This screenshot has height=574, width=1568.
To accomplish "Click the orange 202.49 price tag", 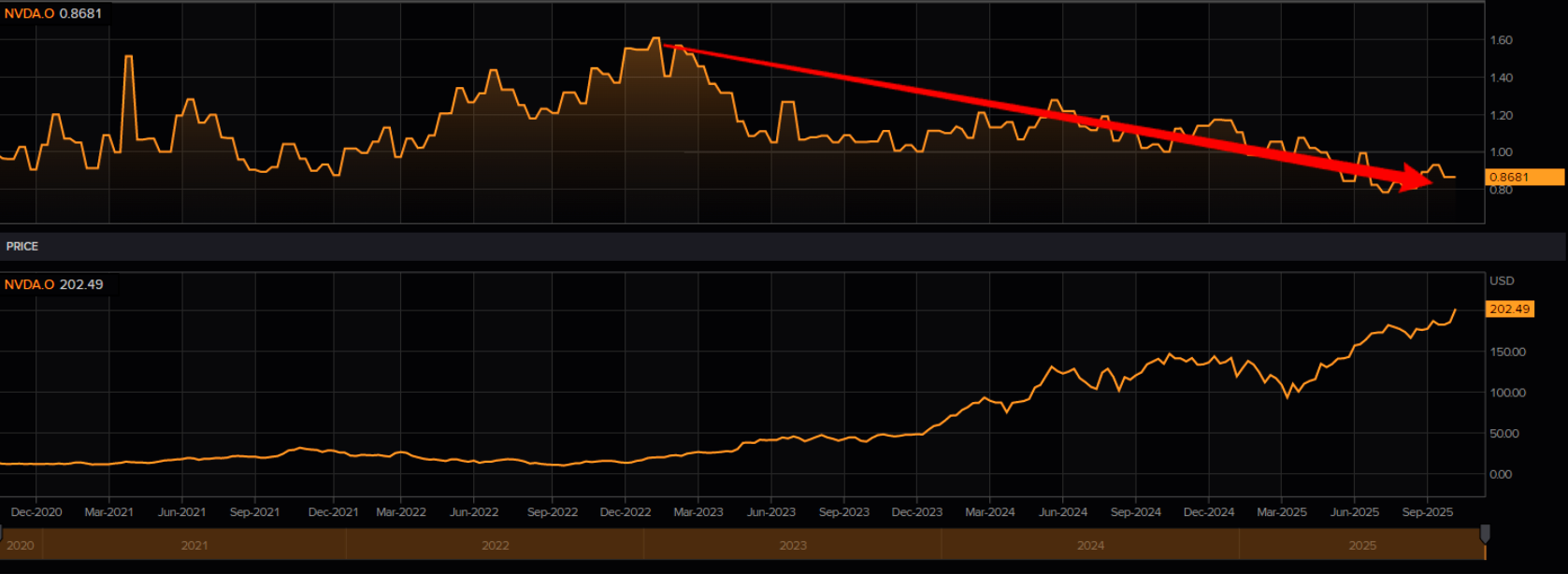I will (1509, 309).
